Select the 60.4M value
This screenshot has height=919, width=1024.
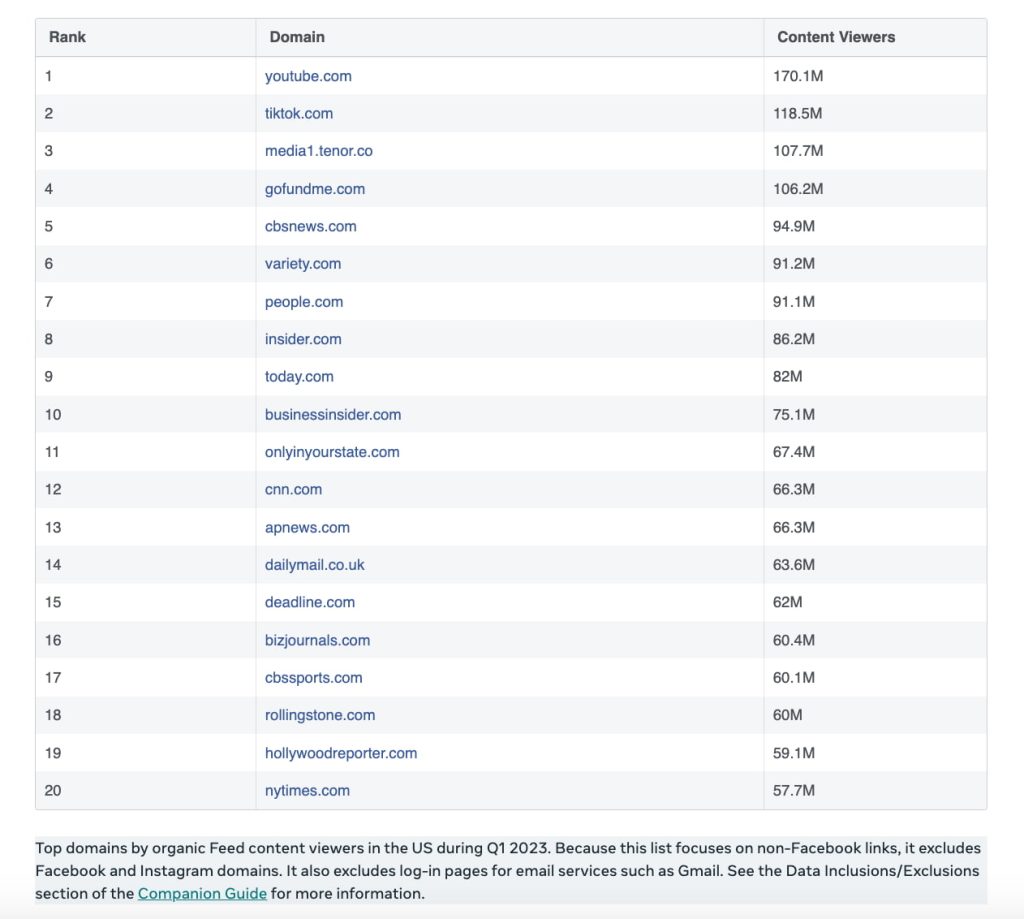pos(793,640)
